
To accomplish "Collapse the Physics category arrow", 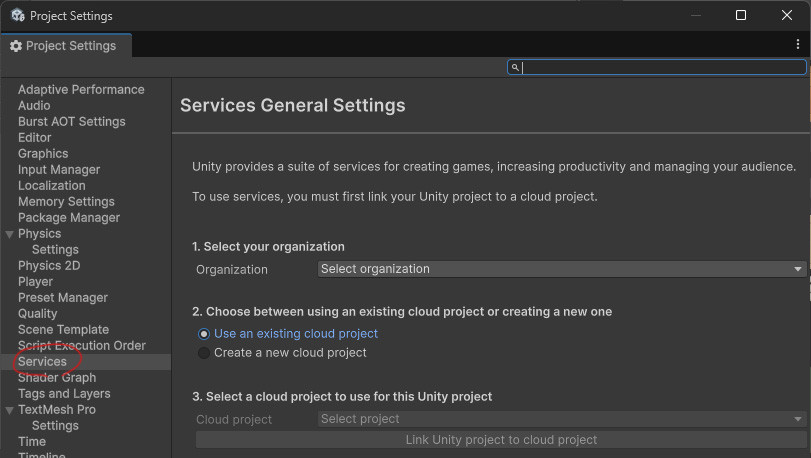I will 9,234.
